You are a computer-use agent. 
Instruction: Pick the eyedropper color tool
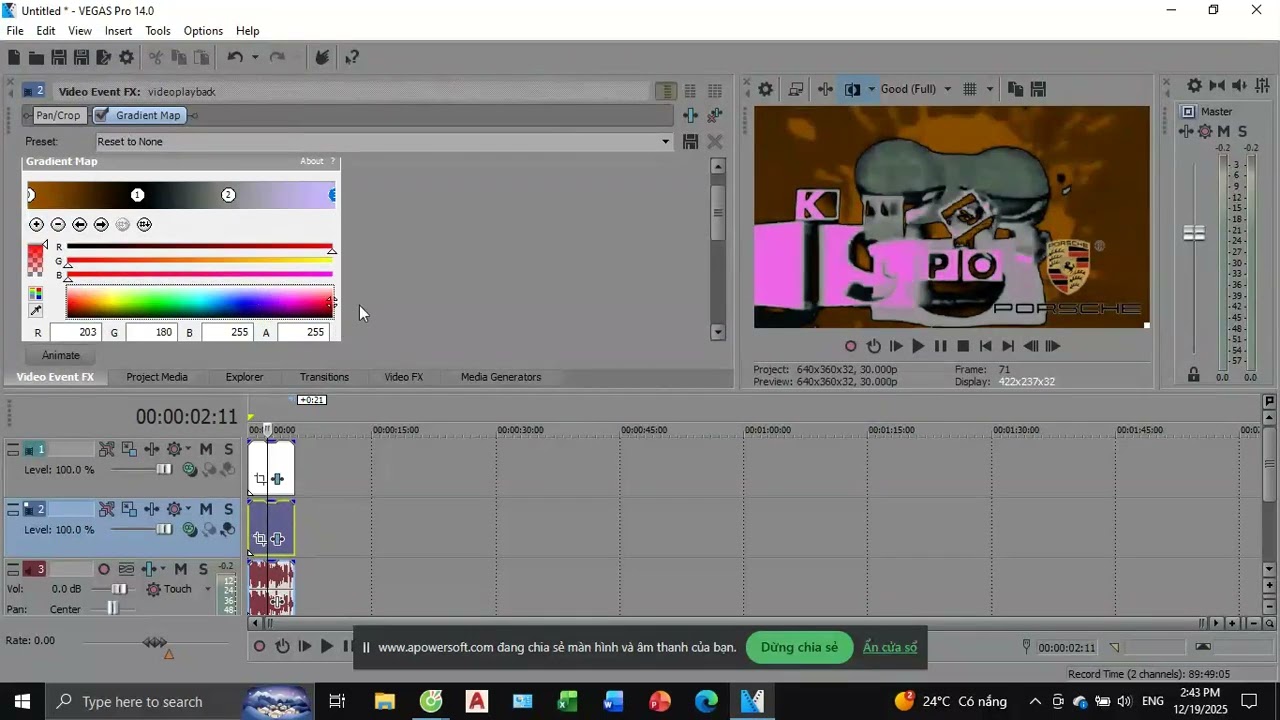(35, 311)
